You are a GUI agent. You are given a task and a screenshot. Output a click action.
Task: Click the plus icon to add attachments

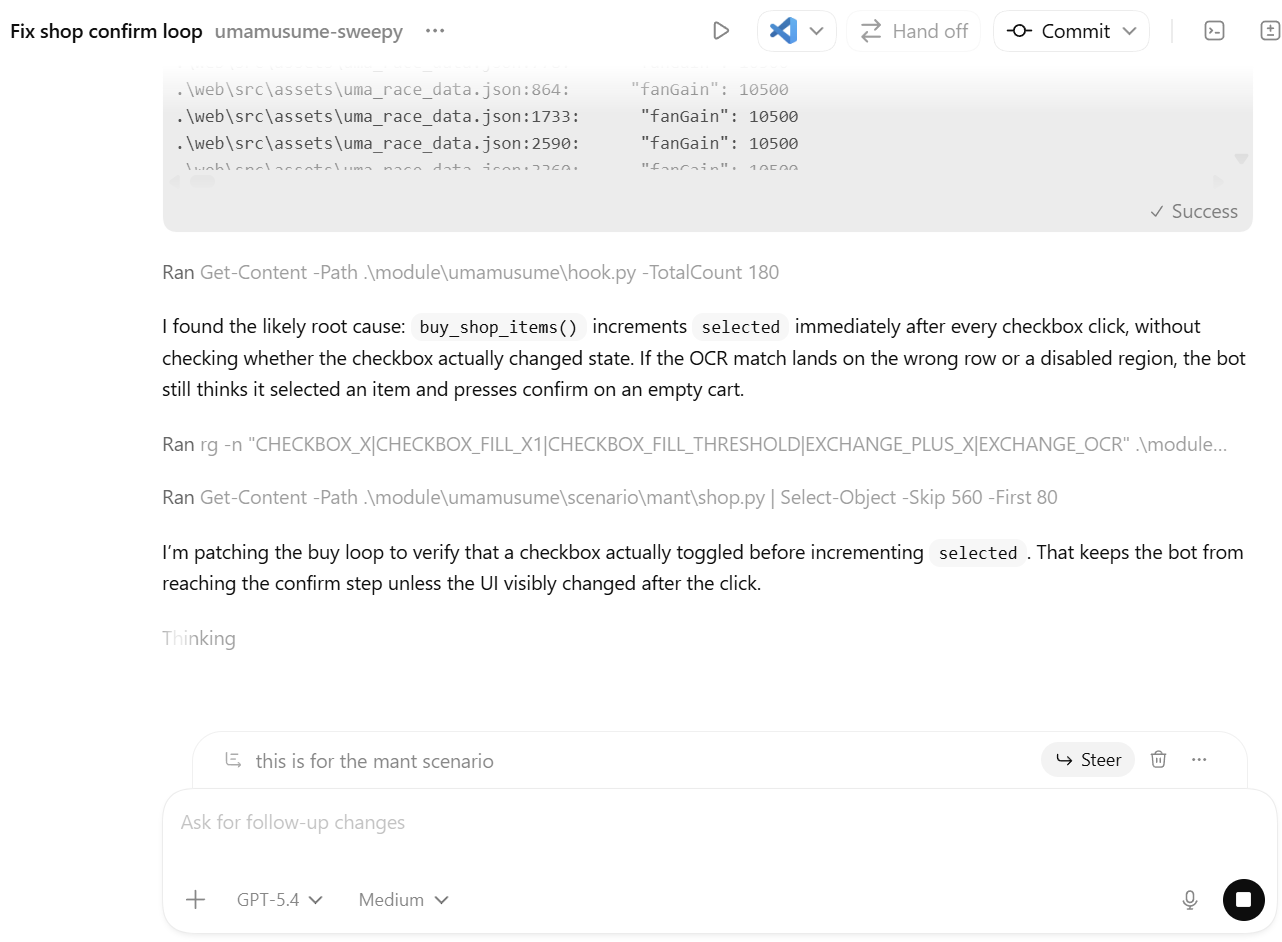click(x=196, y=900)
